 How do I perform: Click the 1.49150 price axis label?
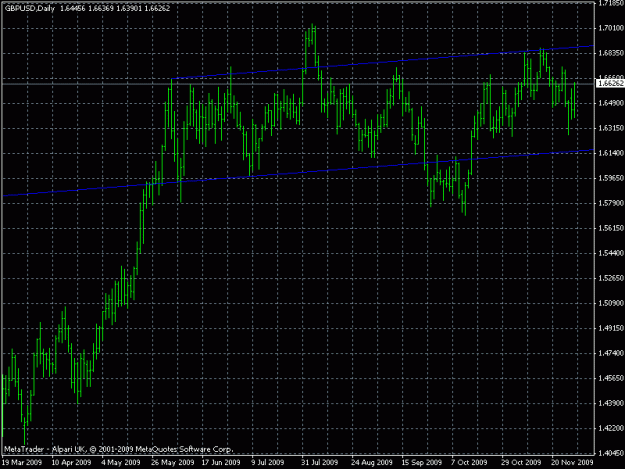click(x=611, y=328)
